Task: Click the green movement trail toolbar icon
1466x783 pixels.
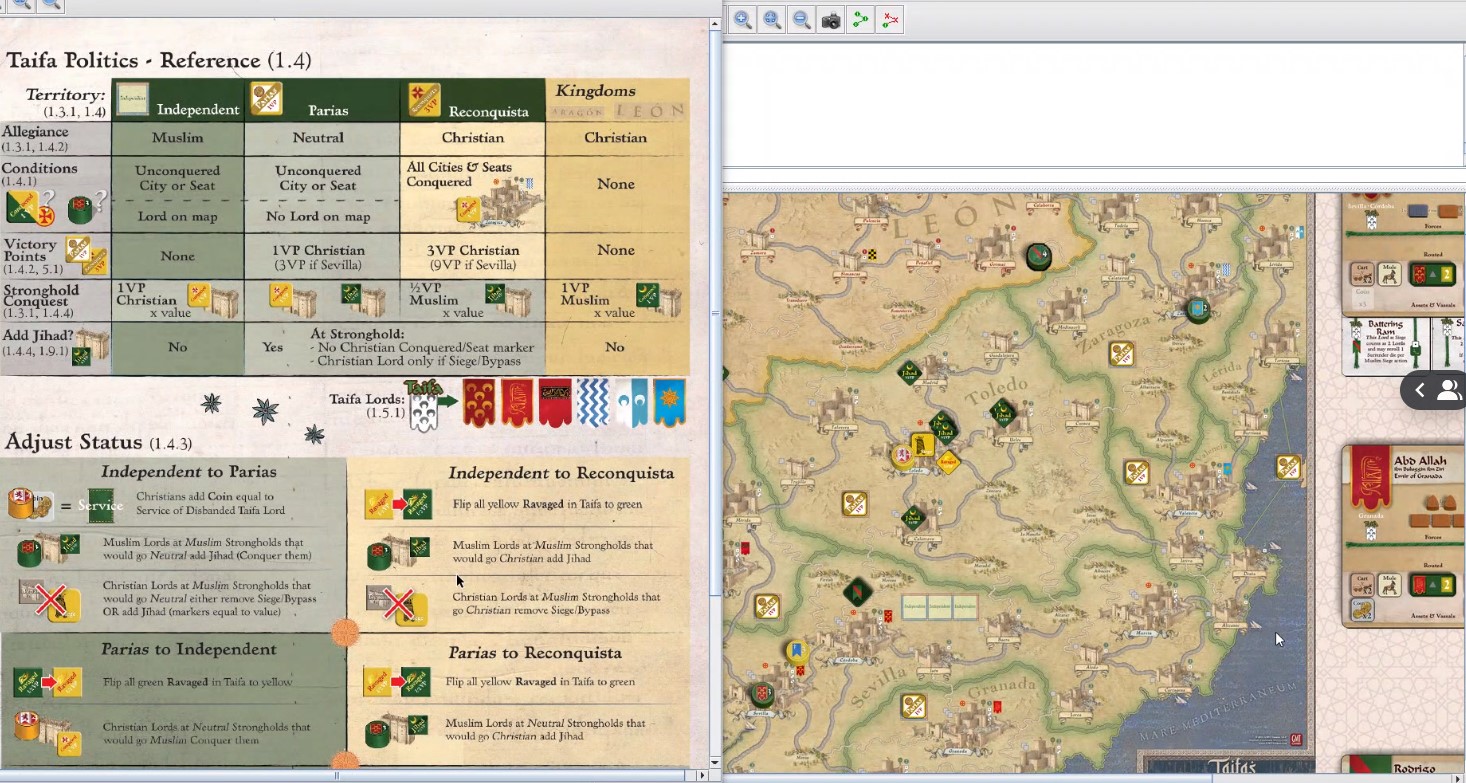Action: pos(860,19)
